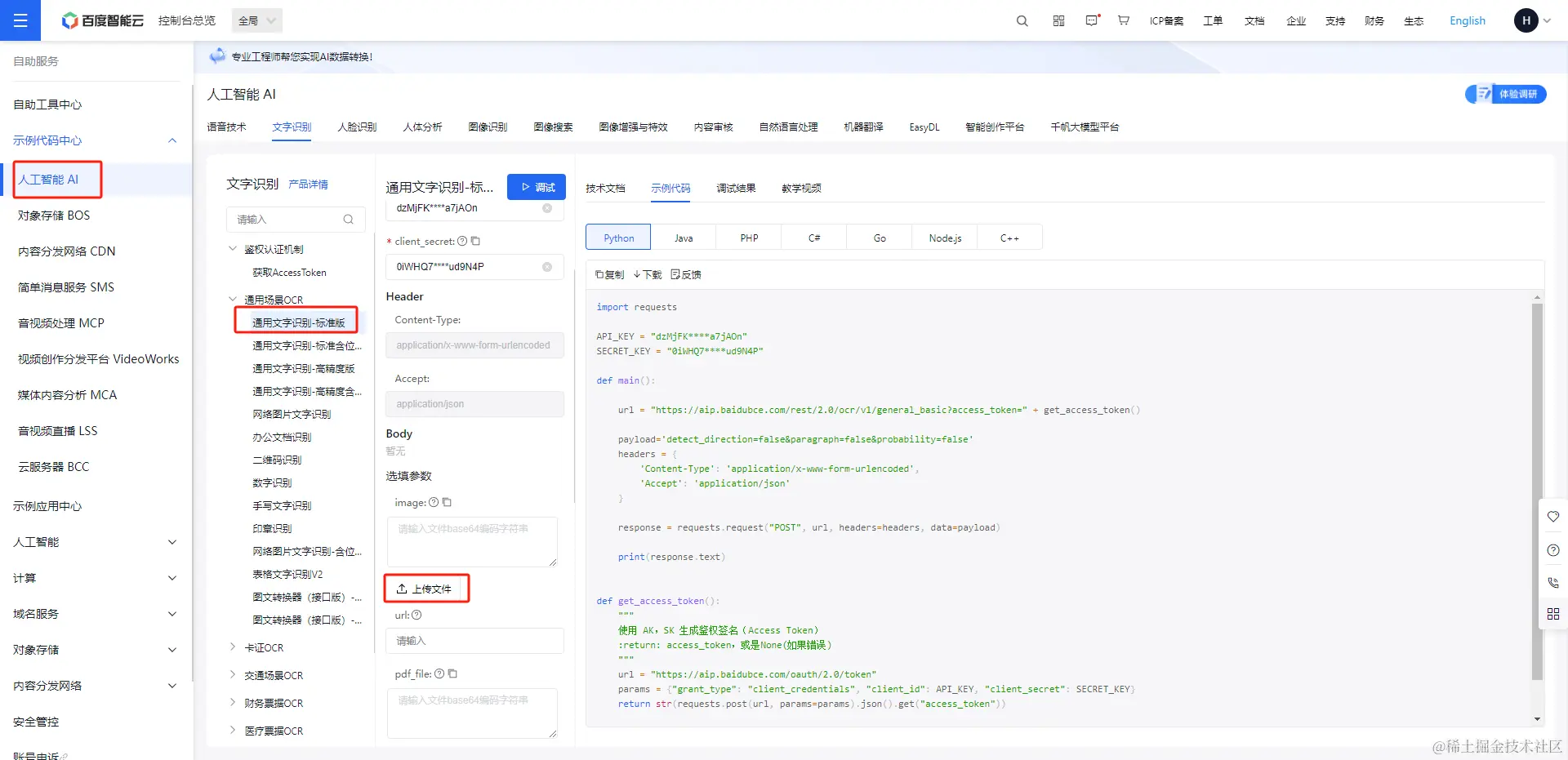This screenshot has width=1568, height=760.
Task: Show help for the pdf_file parameter
Action: click(x=439, y=673)
